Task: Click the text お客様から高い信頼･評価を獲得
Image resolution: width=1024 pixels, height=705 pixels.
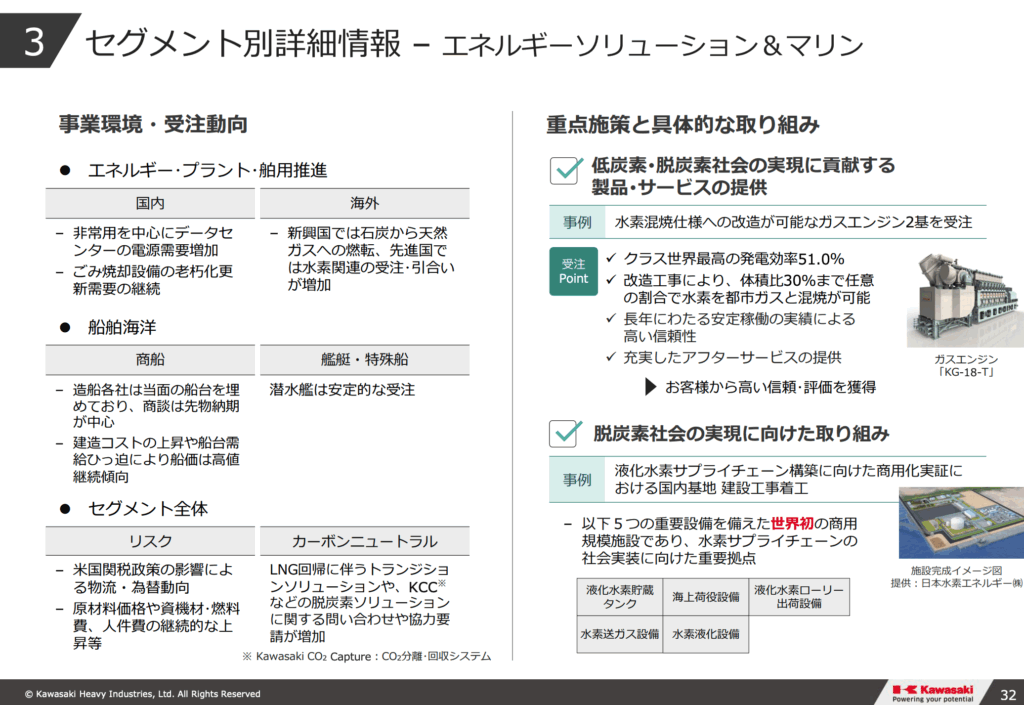Action: click(x=771, y=387)
